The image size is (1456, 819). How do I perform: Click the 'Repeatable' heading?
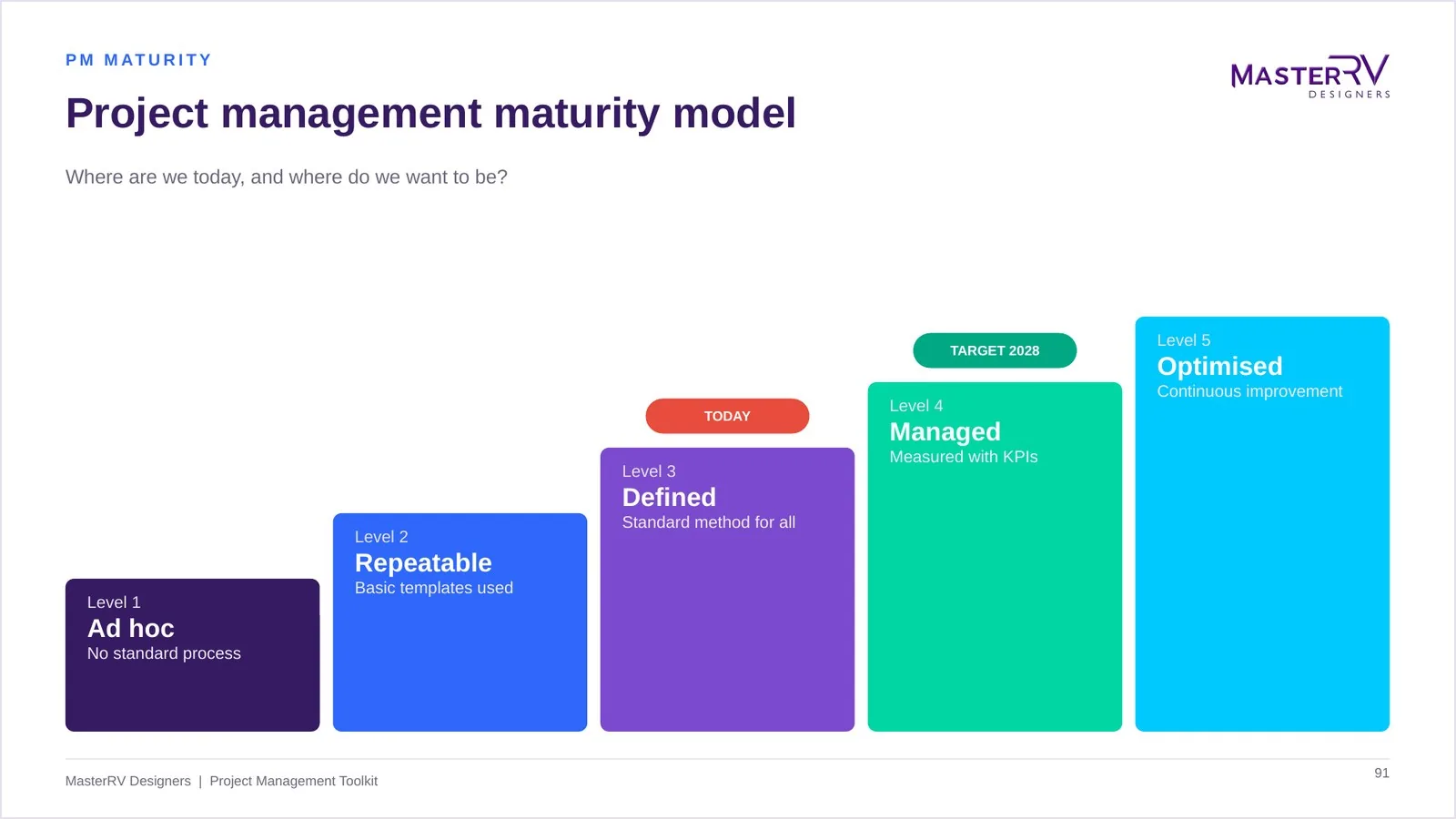(423, 563)
